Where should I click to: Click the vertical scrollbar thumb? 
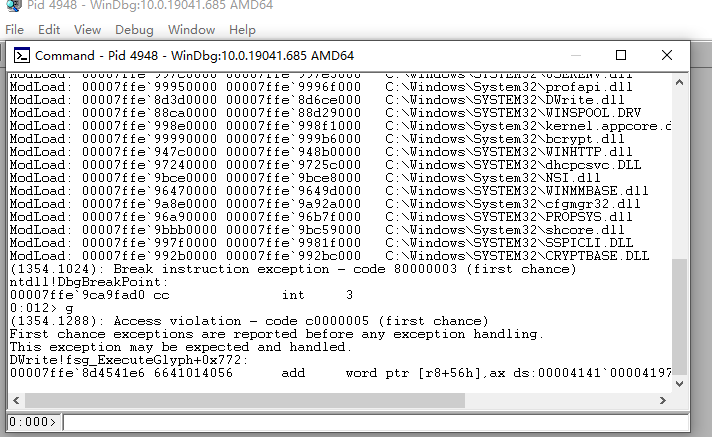click(x=679, y=318)
